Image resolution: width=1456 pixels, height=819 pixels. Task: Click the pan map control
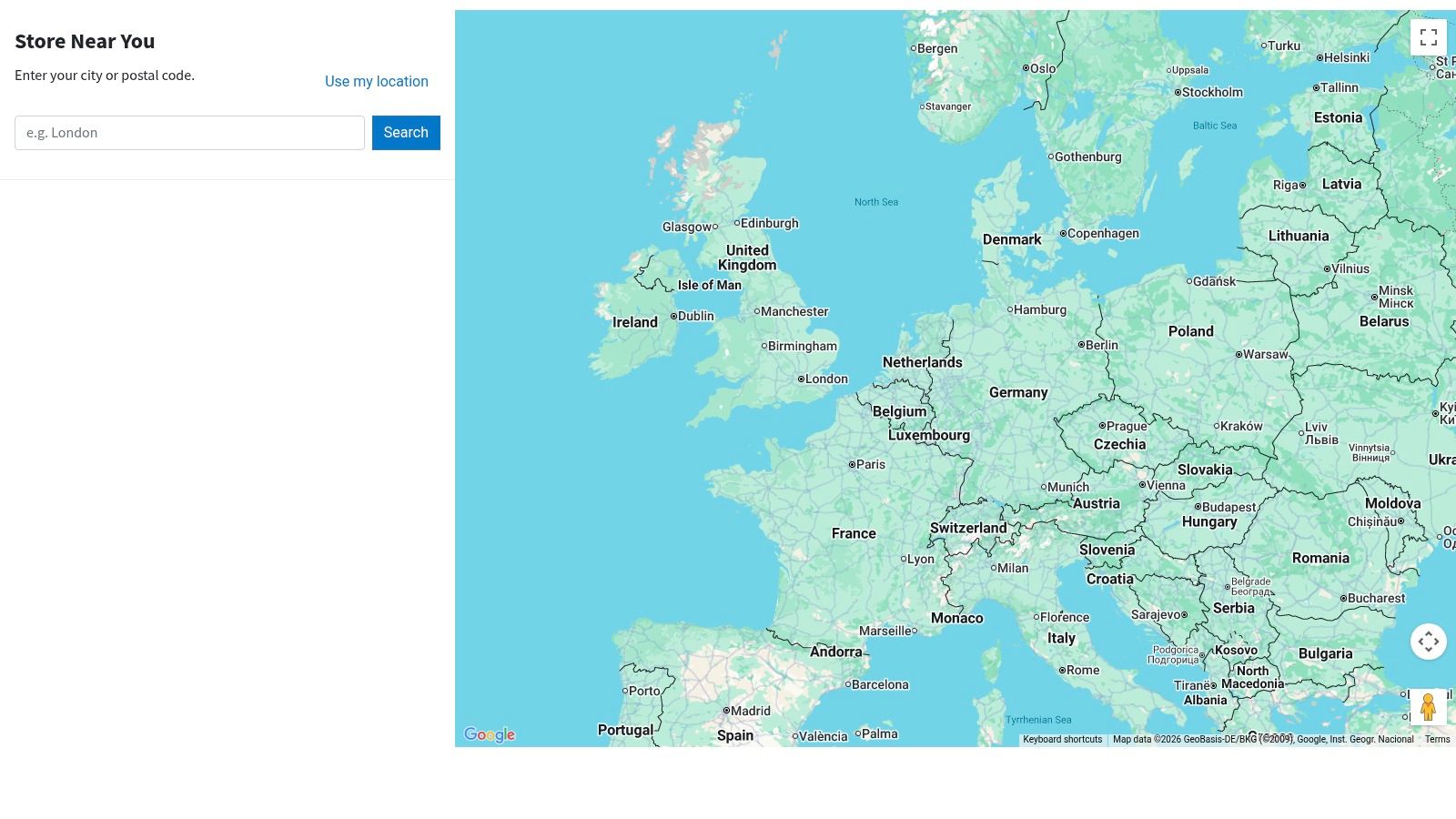tap(1429, 642)
